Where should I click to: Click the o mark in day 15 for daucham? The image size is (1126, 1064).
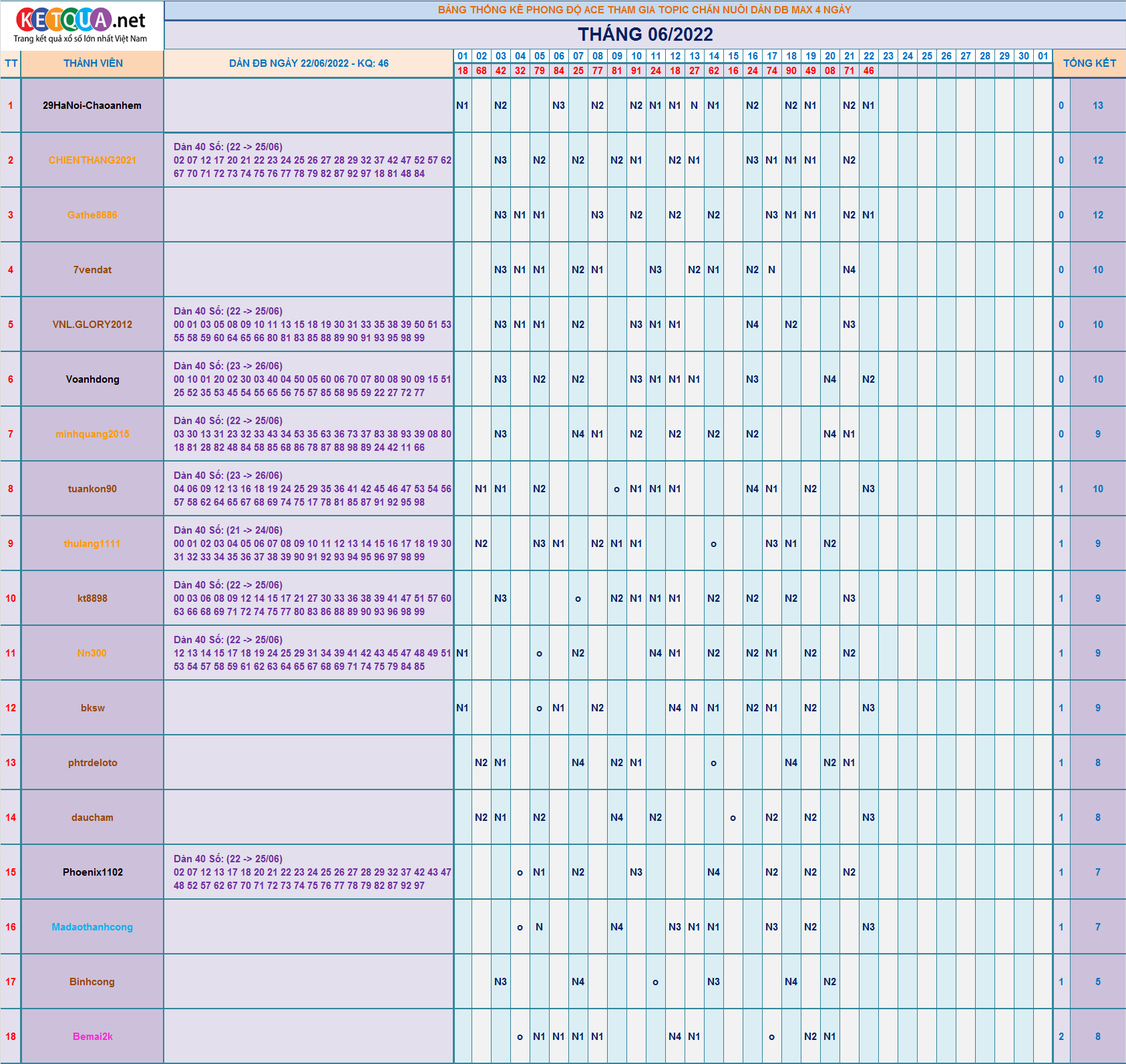pos(733,818)
